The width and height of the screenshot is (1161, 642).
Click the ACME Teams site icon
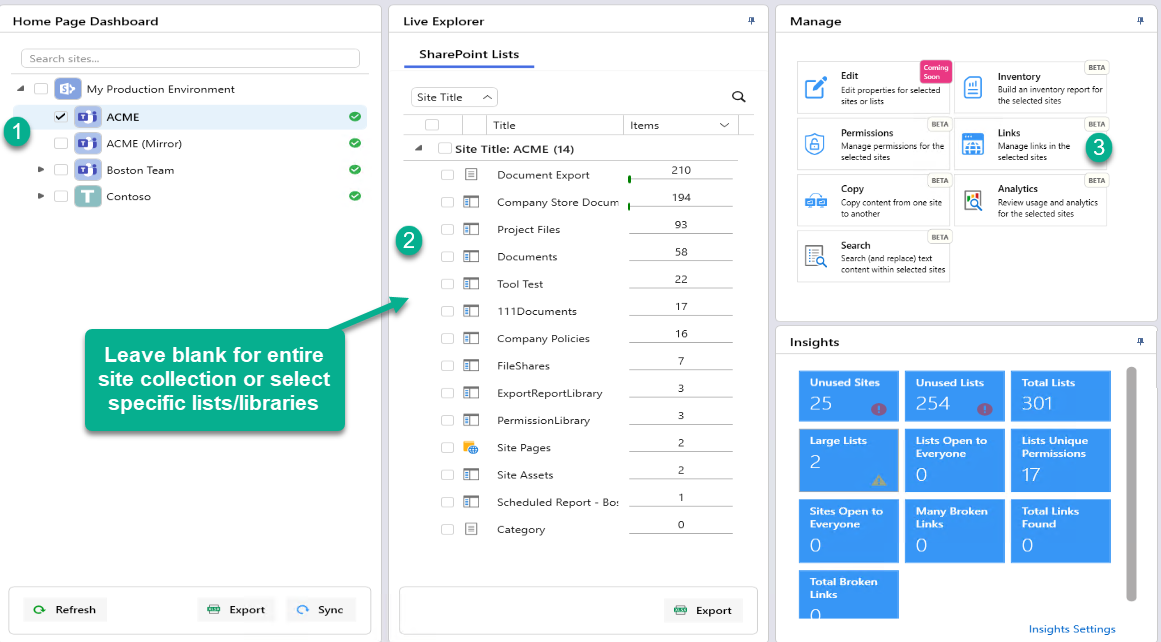pos(87,117)
